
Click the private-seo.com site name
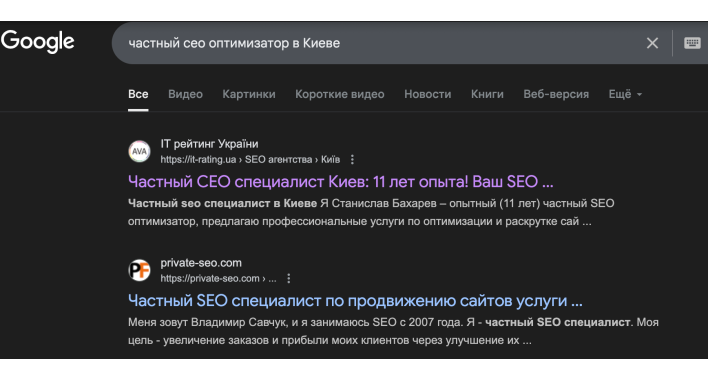click(x=201, y=263)
